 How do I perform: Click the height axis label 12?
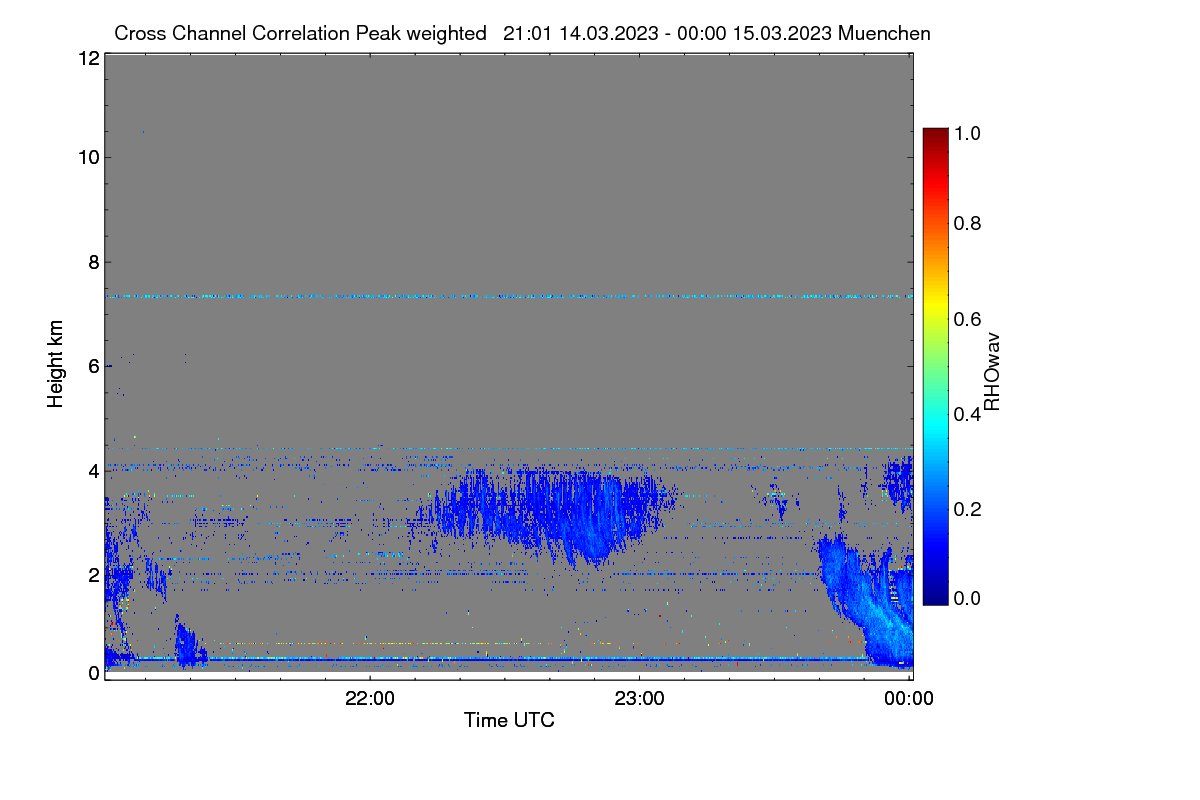[x=87, y=58]
